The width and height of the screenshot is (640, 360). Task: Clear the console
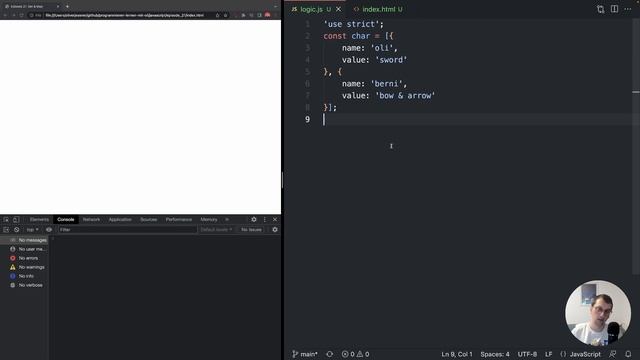[x=16, y=230]
